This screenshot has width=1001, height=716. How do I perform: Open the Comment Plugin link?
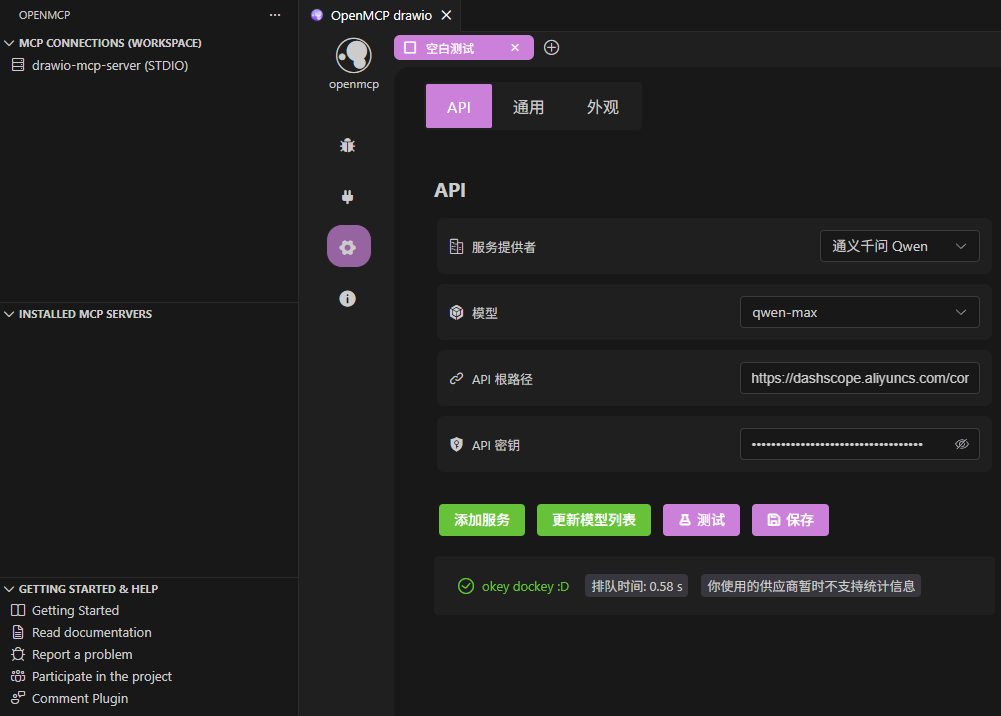pos(80,698)
